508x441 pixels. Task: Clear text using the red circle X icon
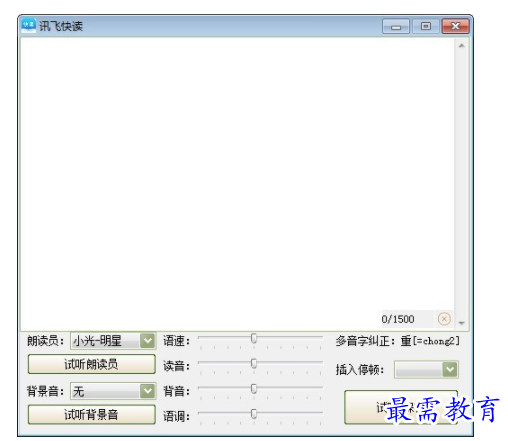(444, 319)
